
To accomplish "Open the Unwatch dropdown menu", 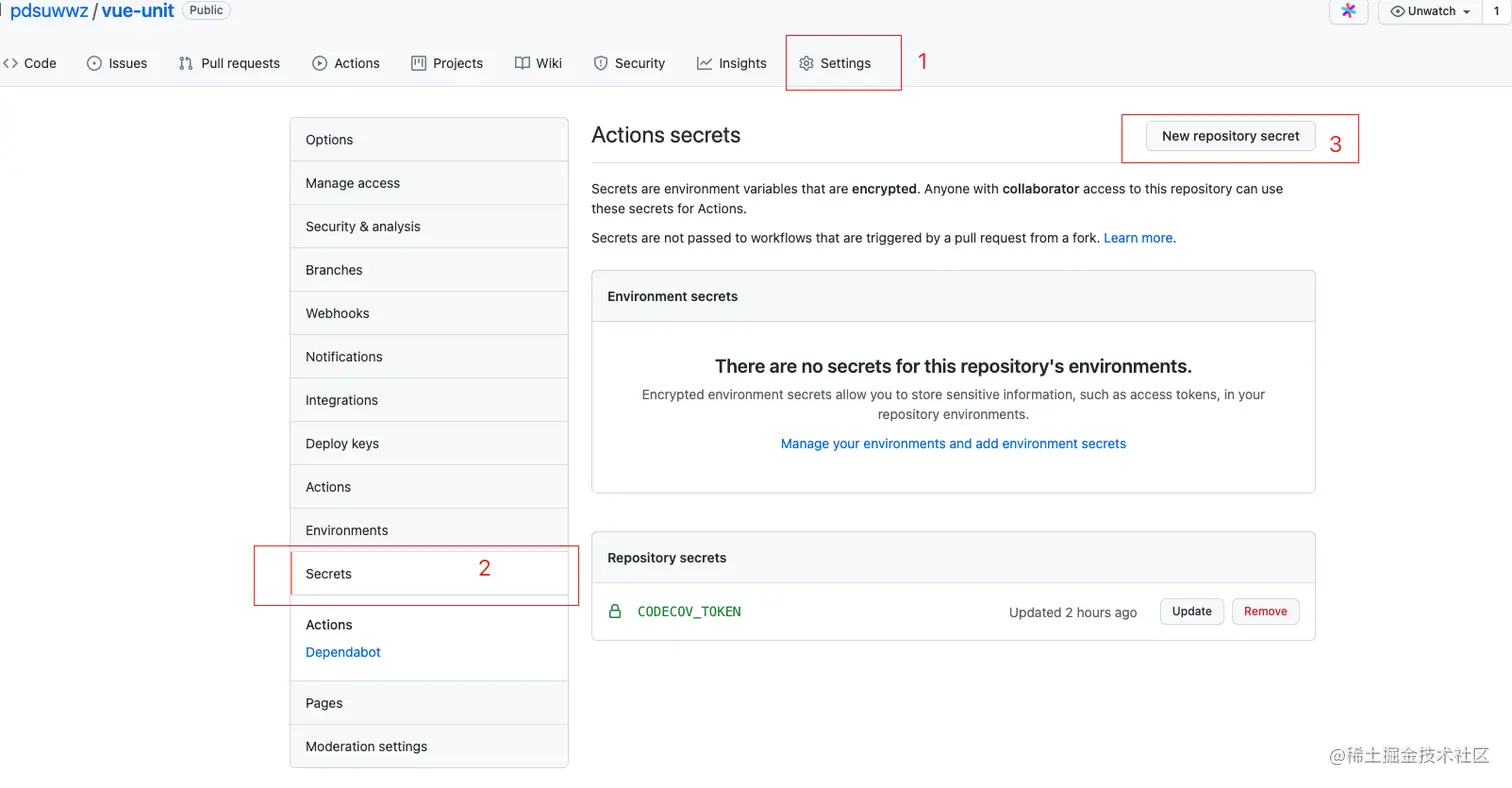I will [x=1431, y=11].
